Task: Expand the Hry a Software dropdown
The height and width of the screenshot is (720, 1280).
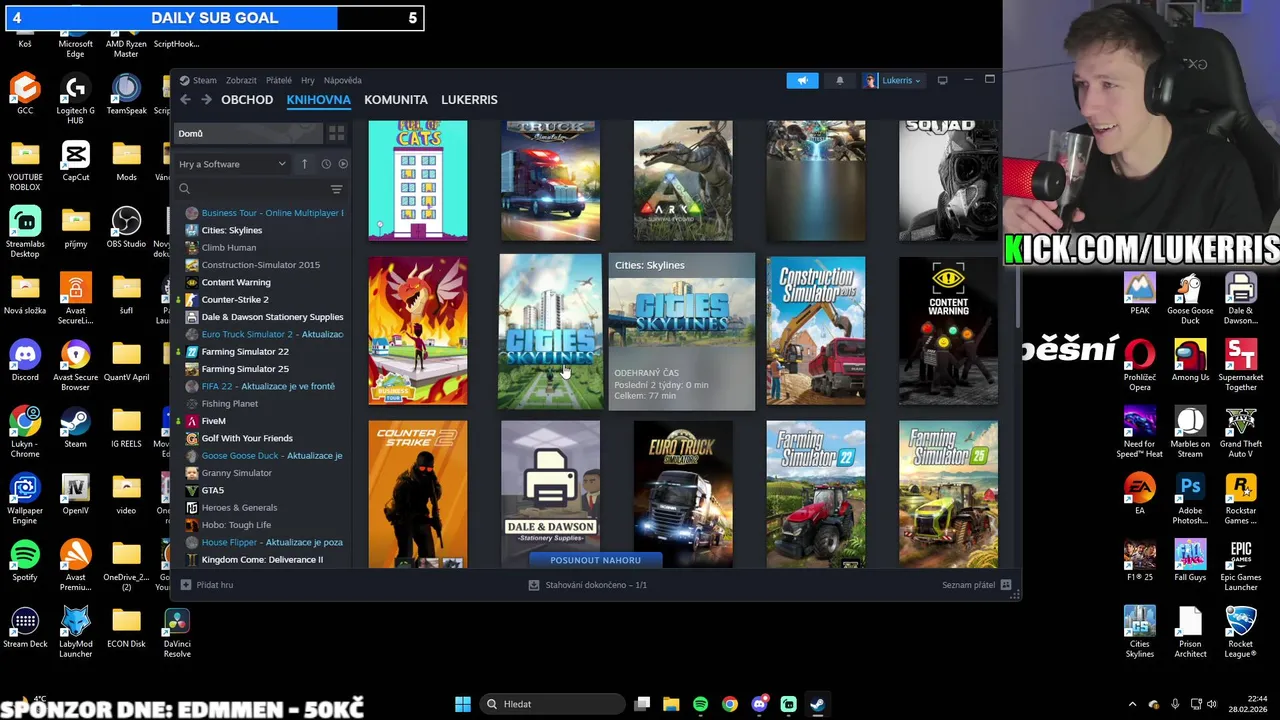Action: [232, 164]
